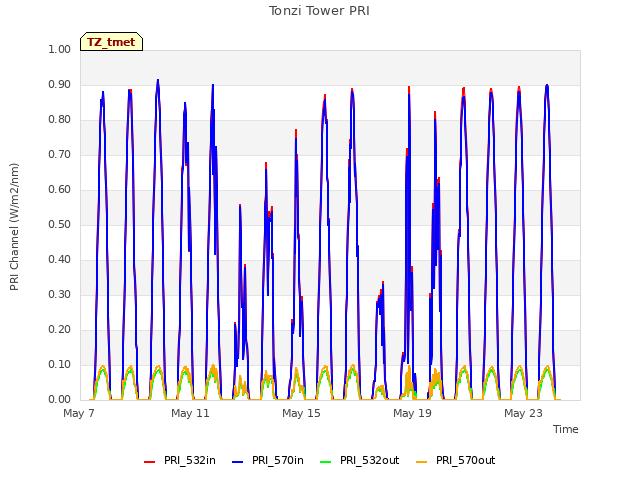Viewport: 640px width, 480px height.
Task: Select the PRI_532out legend label
Action: coord(369,460)
